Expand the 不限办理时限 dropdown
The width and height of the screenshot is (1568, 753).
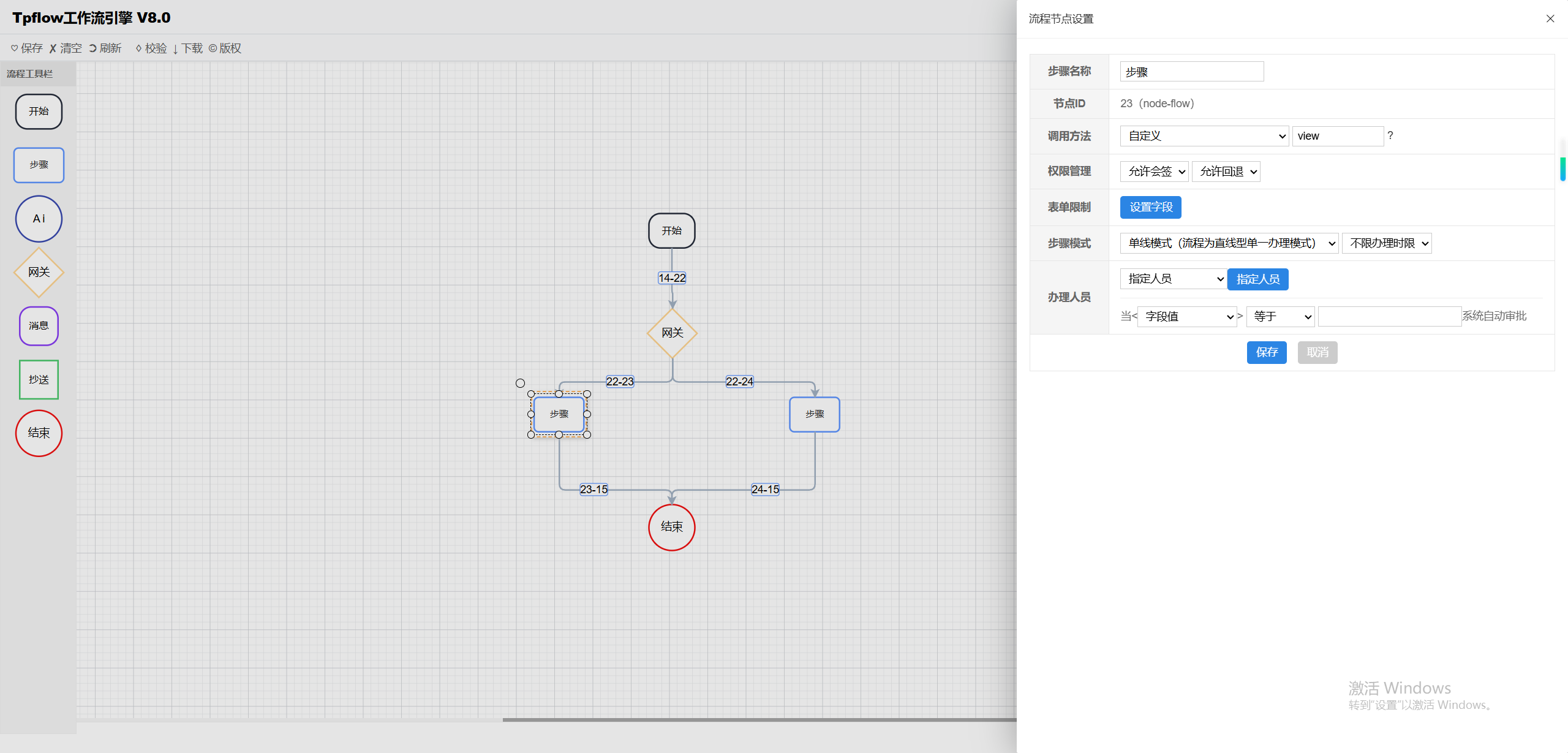pyautogui.click(x=1387, y=243)
